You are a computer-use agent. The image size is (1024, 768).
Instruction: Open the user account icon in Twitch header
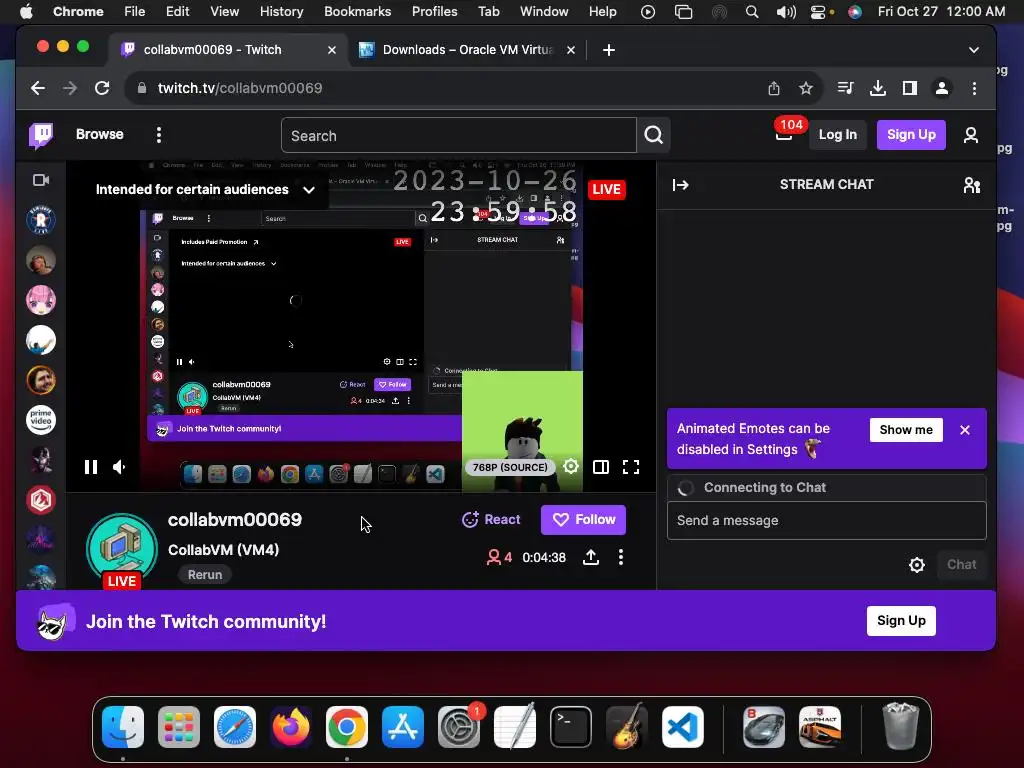pyautogui.click(x=971, y=135)
